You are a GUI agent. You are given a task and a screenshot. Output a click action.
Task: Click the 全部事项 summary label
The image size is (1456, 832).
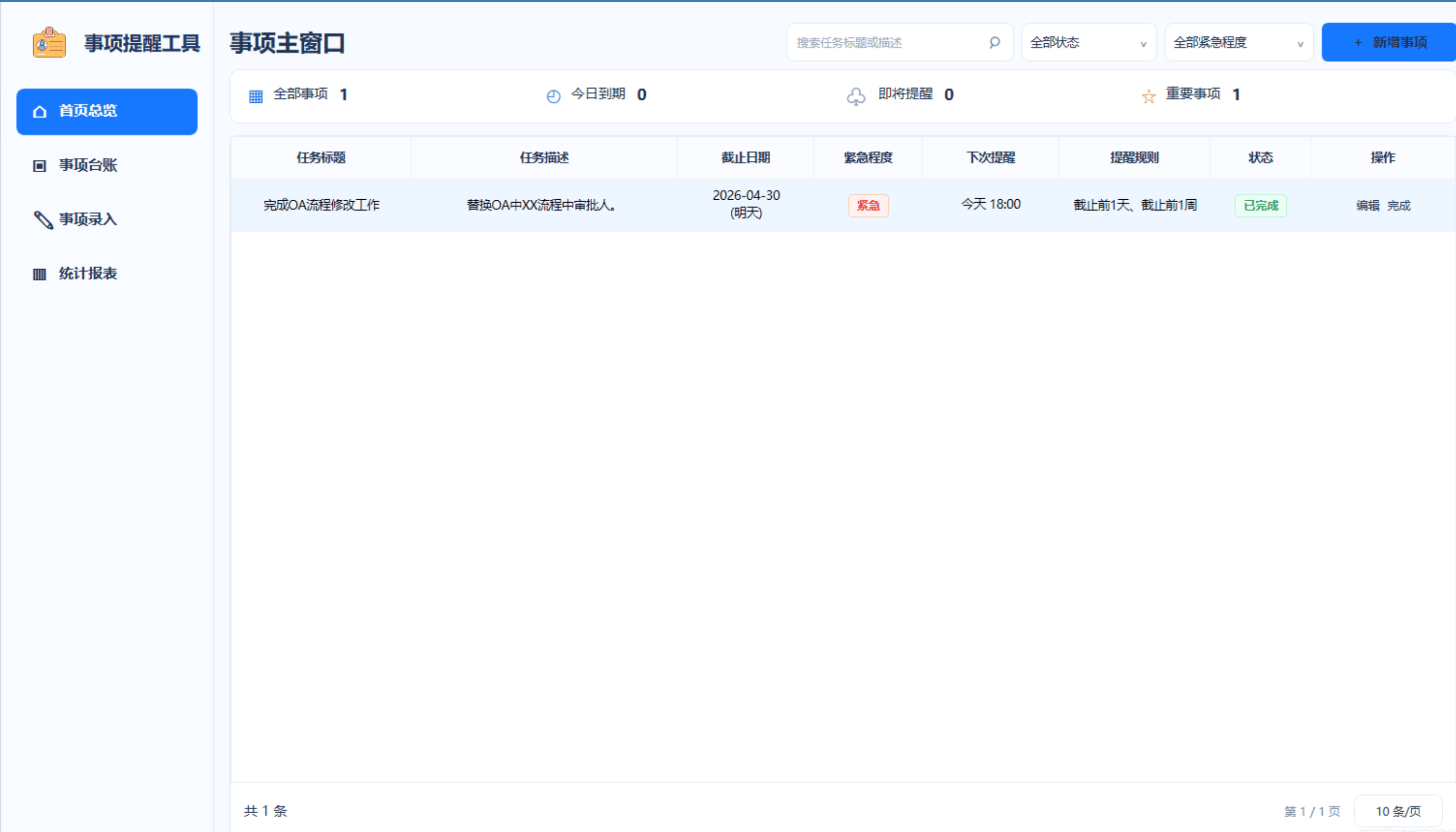tap(301, 94)
